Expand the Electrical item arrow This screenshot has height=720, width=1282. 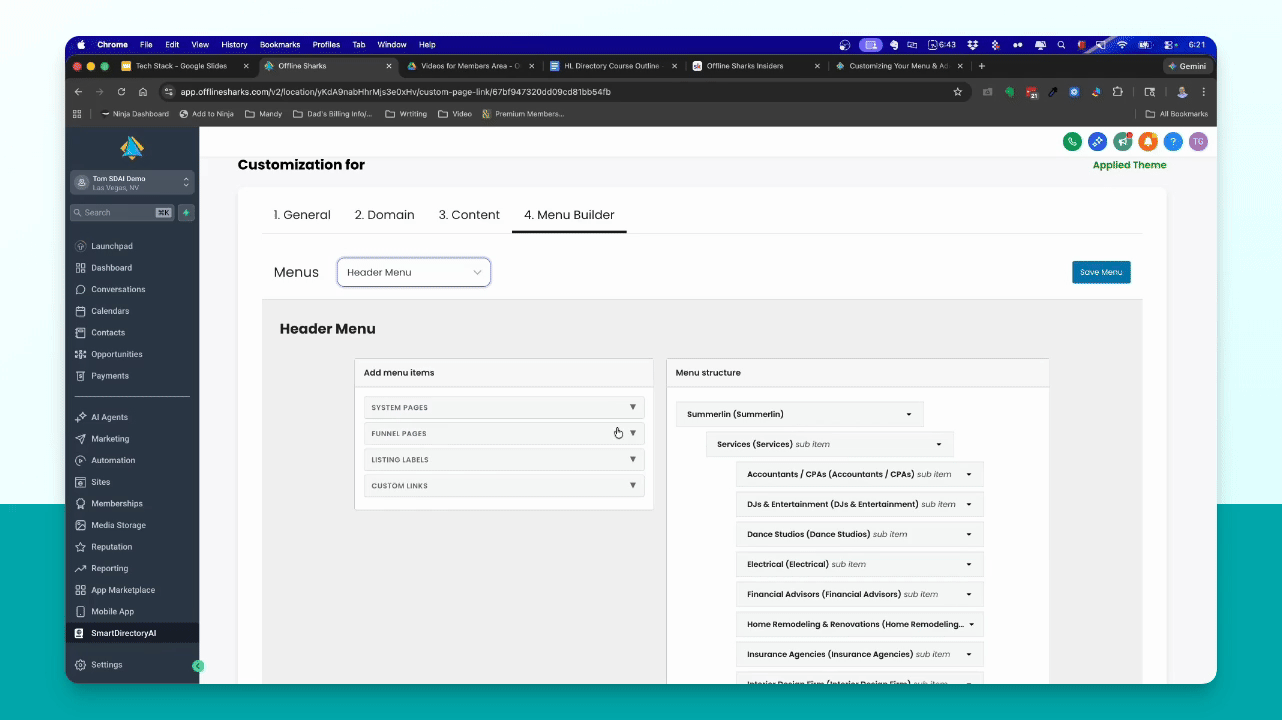coord(969,564)
